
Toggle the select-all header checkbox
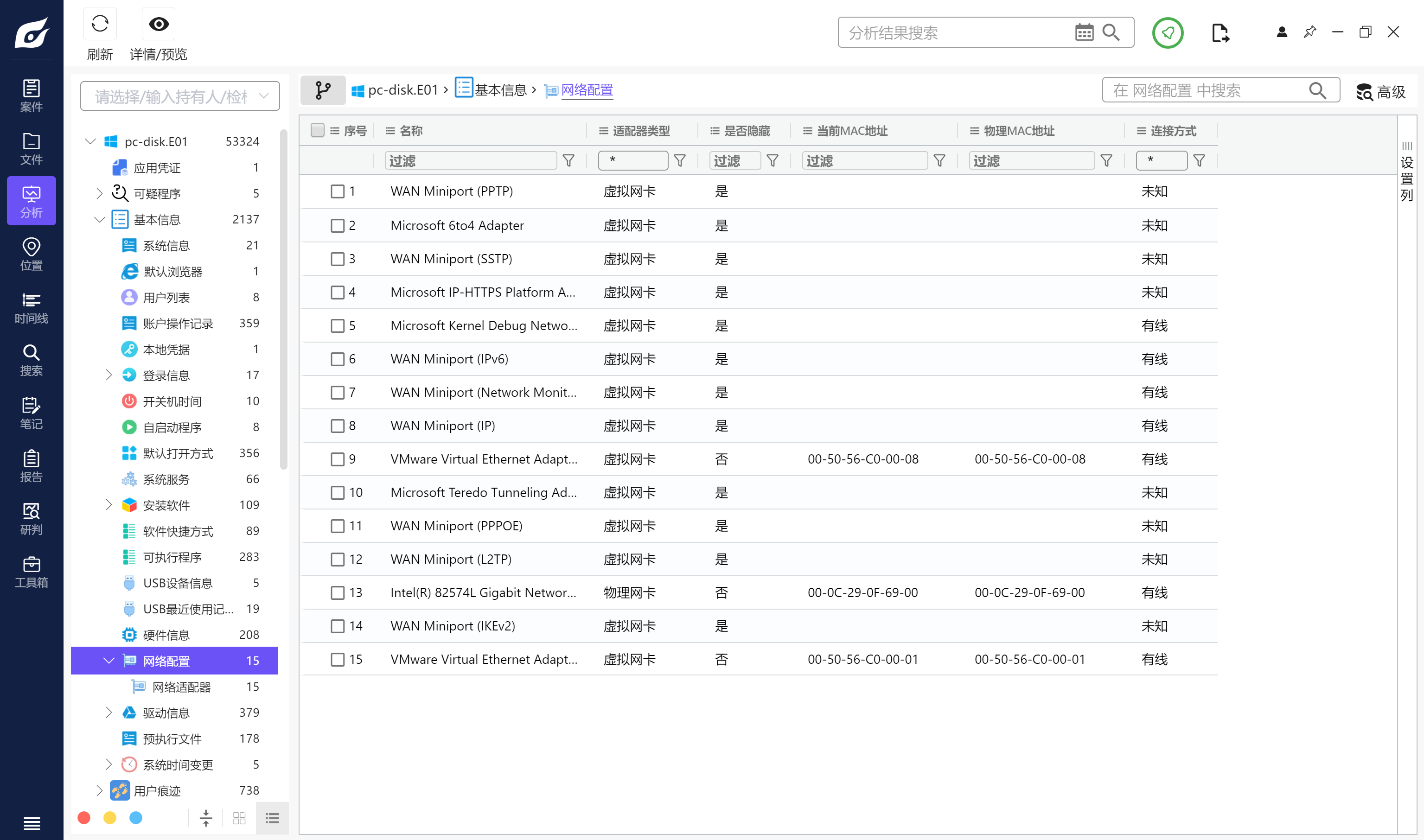[318, 130]
